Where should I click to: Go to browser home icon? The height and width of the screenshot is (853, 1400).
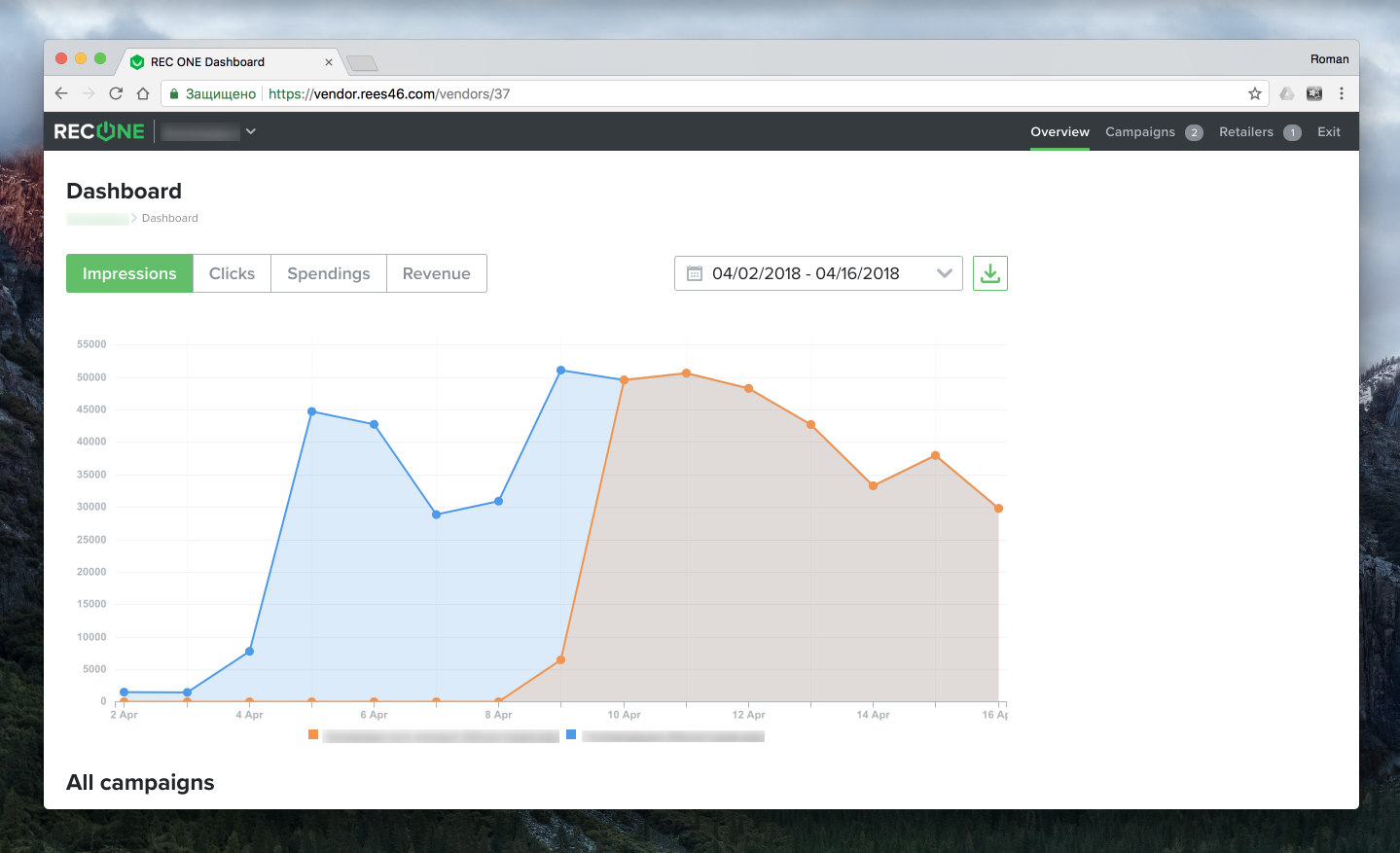click(143, 93)
